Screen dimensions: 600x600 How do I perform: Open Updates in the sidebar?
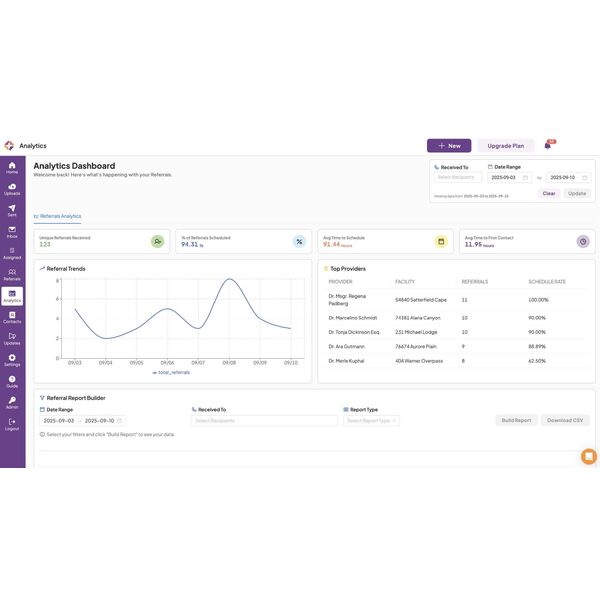coord(12,339)
